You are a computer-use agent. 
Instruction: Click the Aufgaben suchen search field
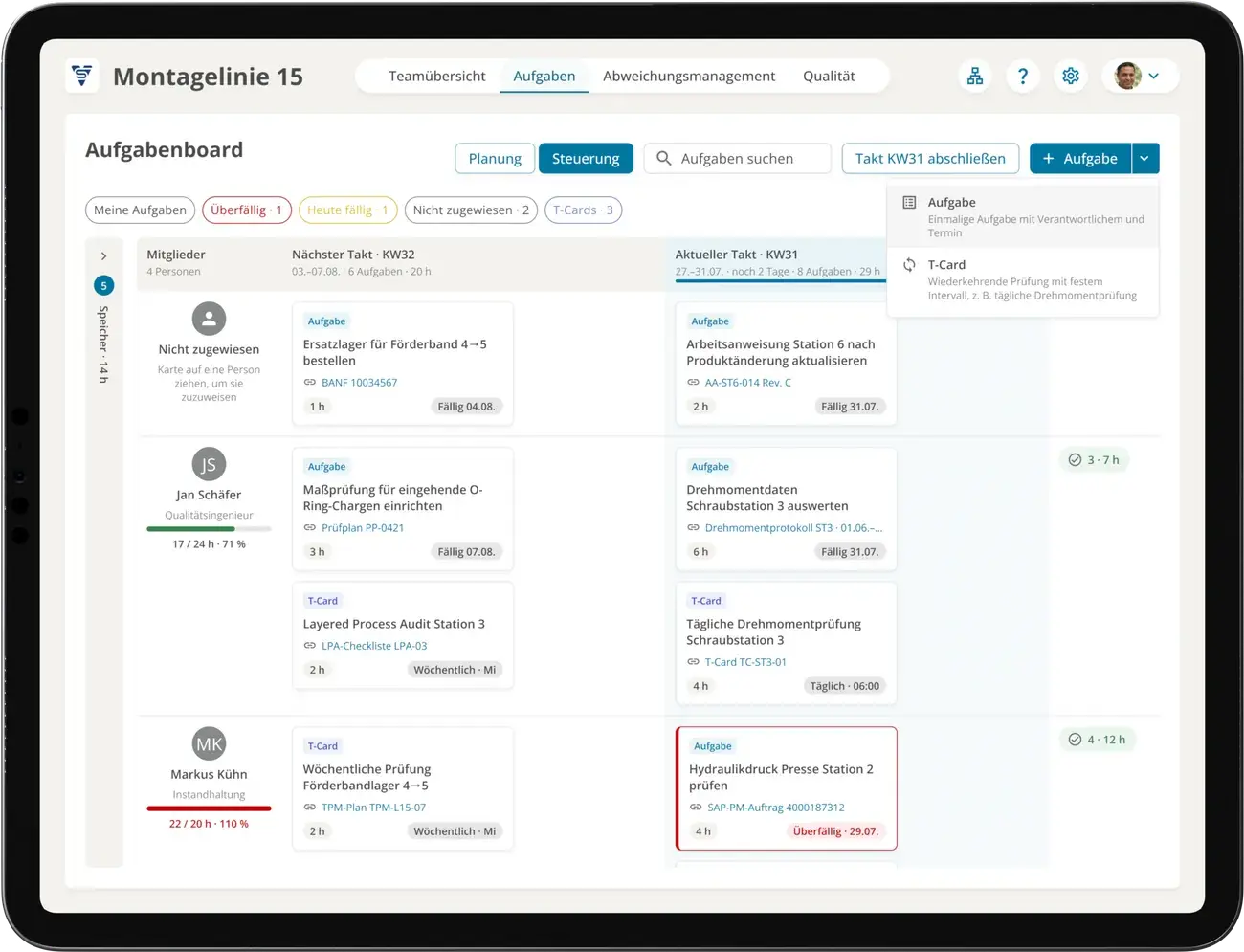[x=737, y=158]
